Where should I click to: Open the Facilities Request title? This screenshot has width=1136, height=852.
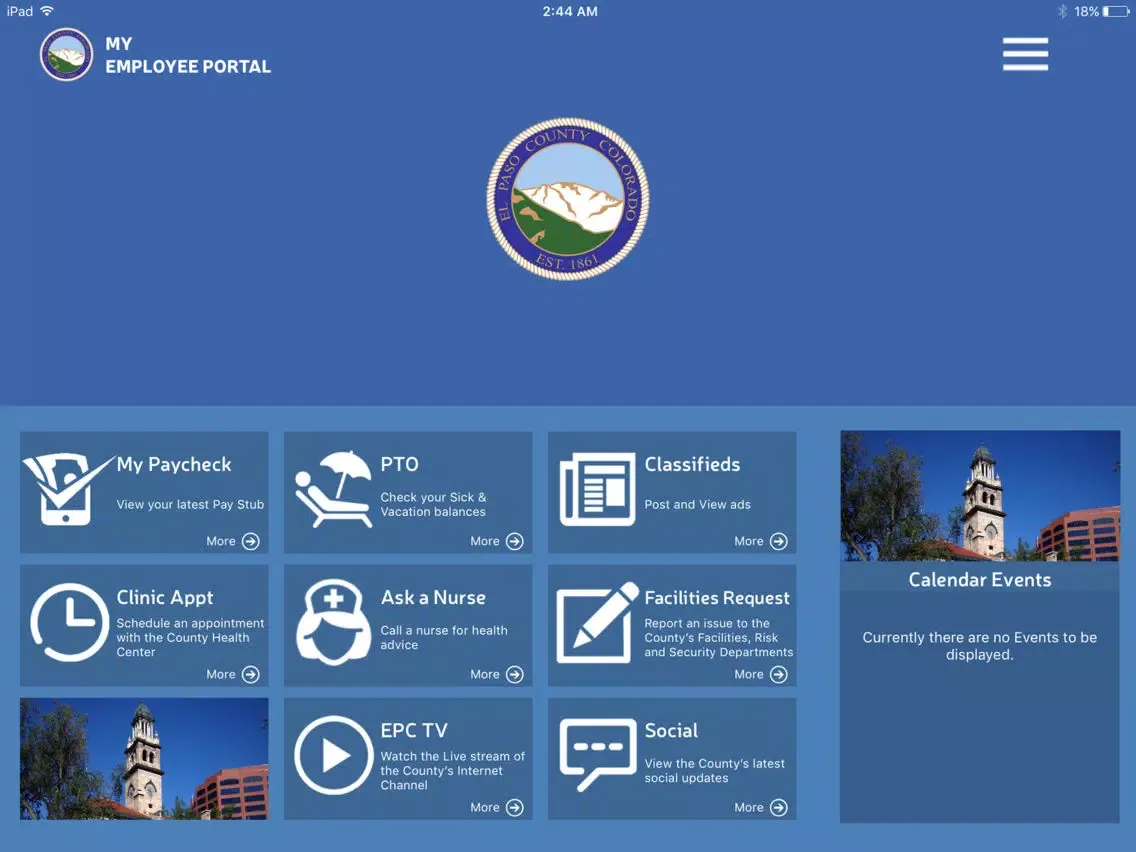717,598
